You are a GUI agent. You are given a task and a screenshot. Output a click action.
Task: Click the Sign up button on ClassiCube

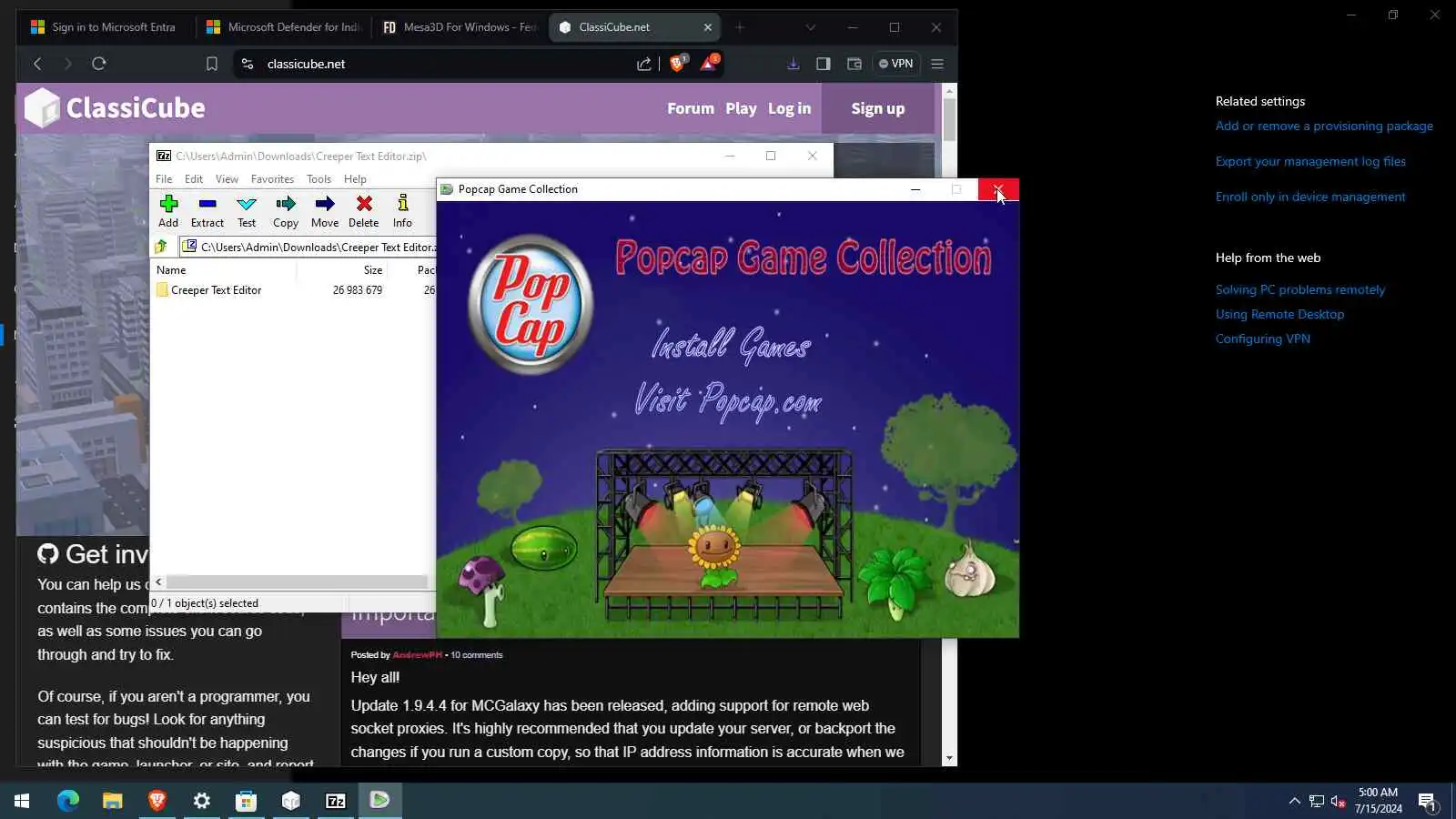pyautogui.click(x=878, y=108)
